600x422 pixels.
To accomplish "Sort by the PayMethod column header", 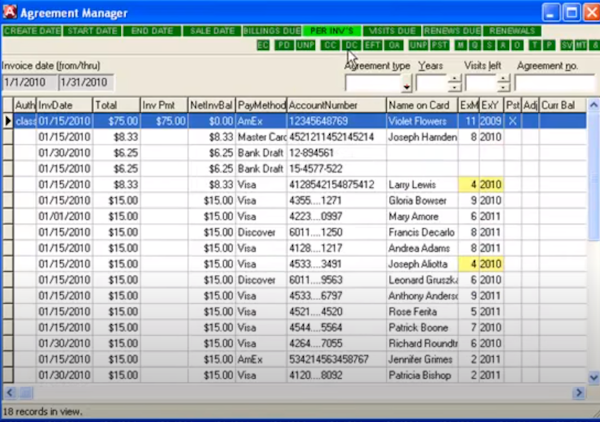I will (261, 104).
